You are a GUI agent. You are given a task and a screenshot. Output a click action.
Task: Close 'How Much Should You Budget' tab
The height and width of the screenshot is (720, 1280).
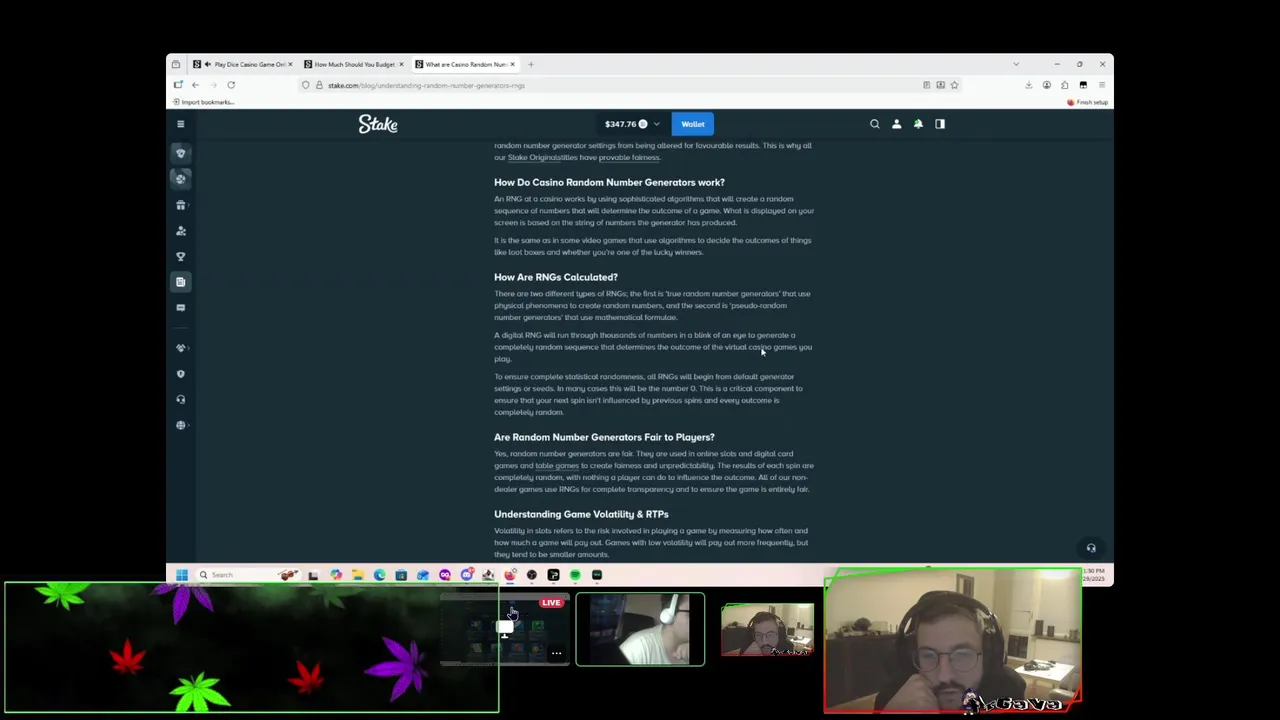coord(401,64)
